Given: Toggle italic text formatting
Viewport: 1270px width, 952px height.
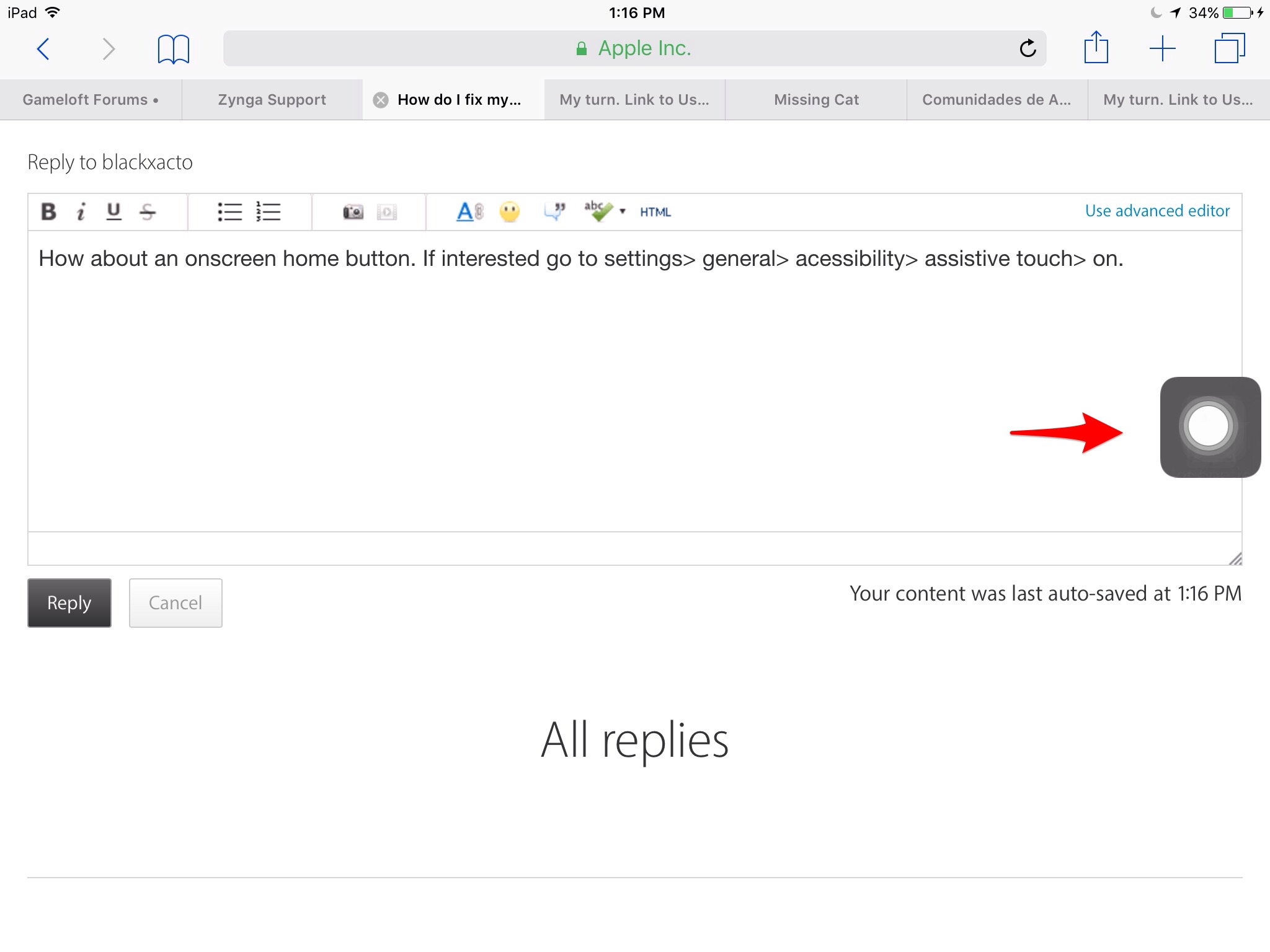Looking at the screenshot, I should (x=81, y=212).
